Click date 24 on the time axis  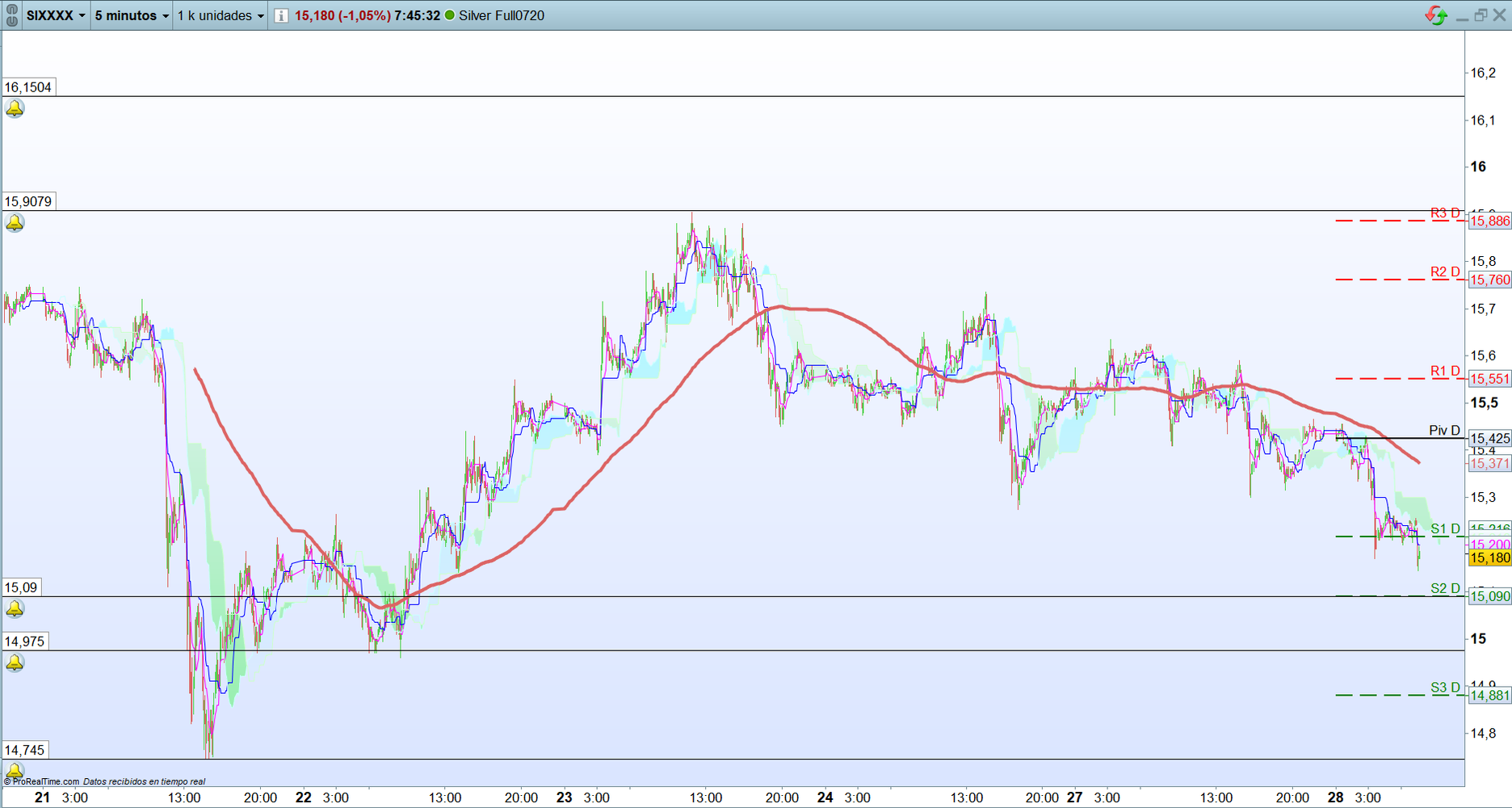pyautogui.click(x=825, y=797)
